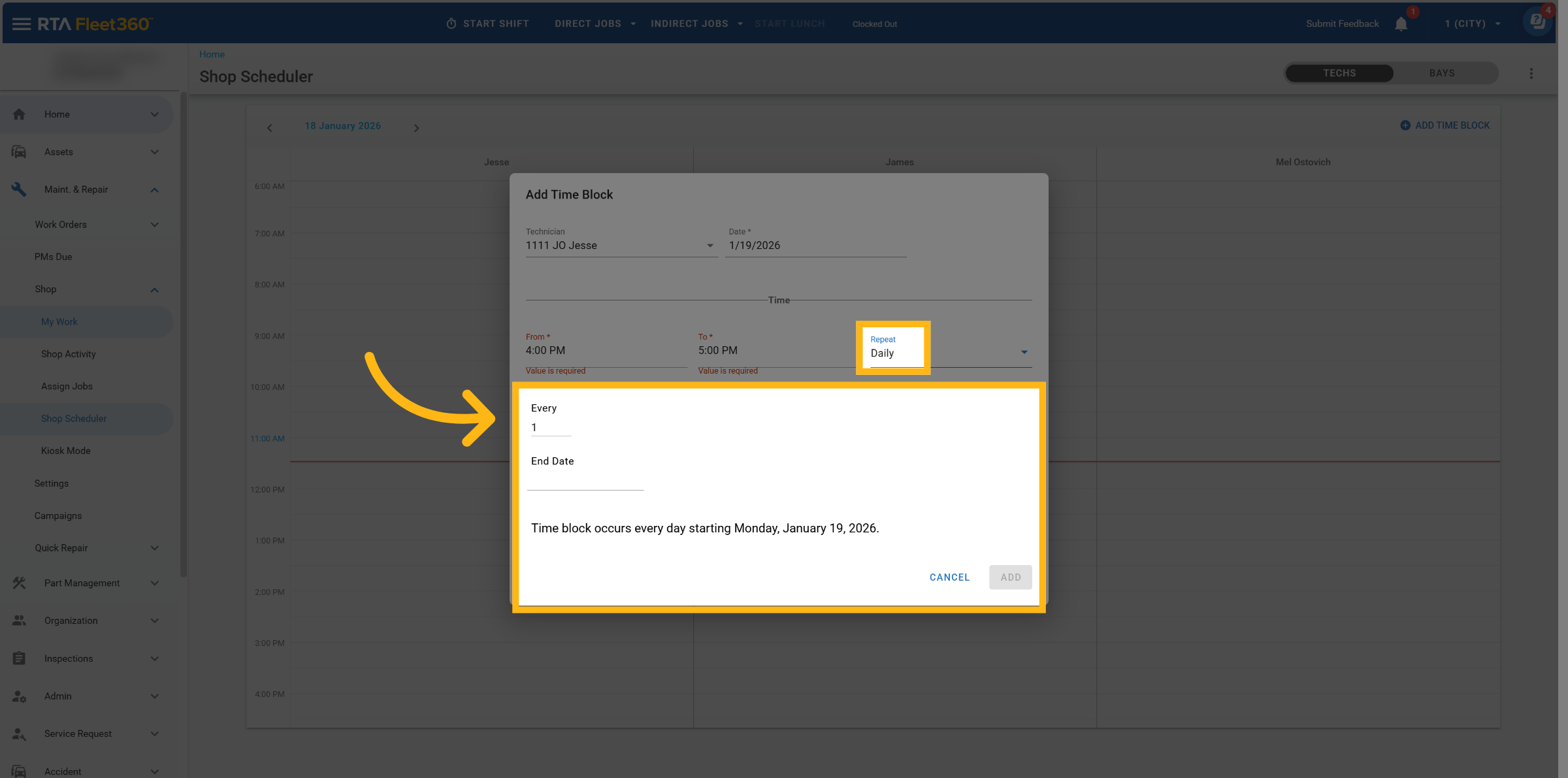
Task: Open the help chat icon
Action: click(1537, 22)
